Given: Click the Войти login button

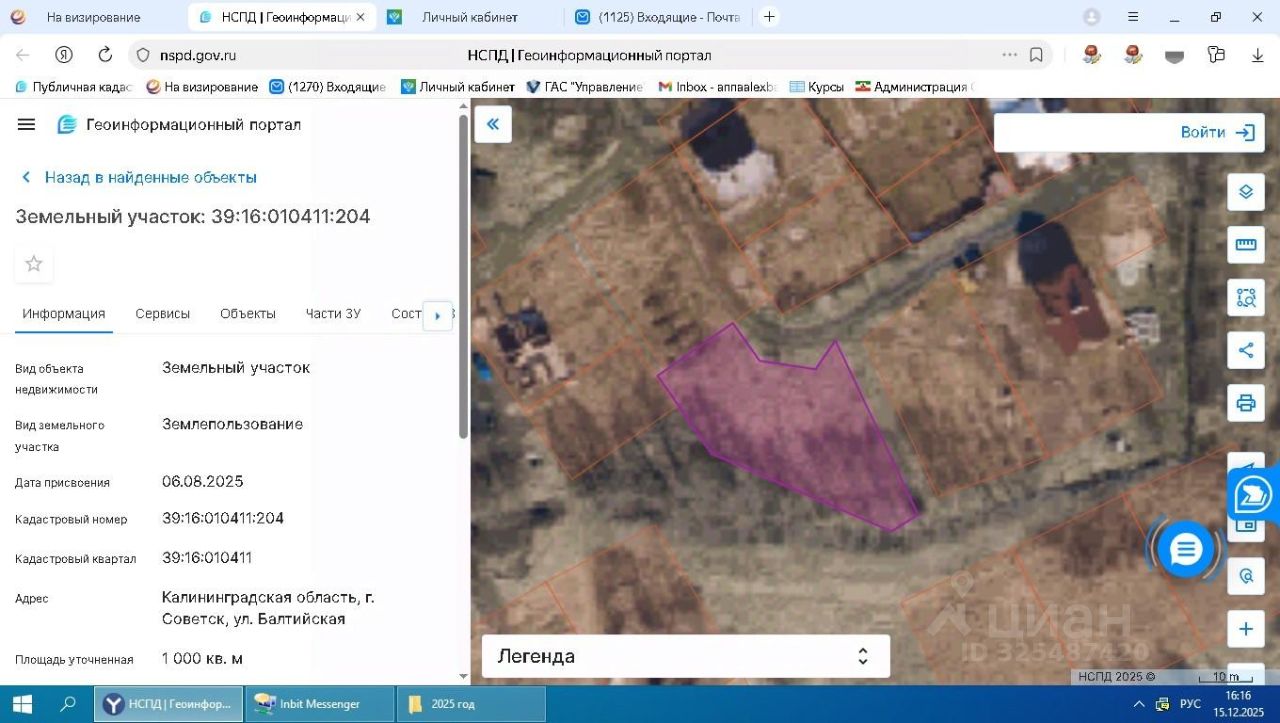Looking at the screenshot, I should 1216,132.
